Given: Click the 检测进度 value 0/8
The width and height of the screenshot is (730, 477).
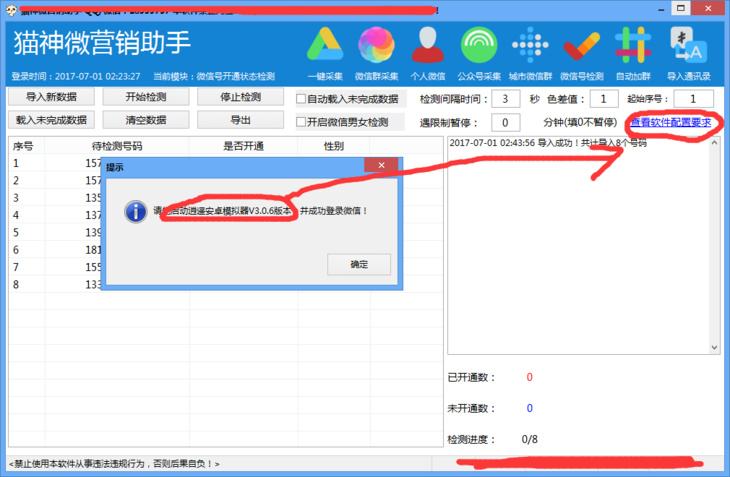Looking at the screenshot, I should (529, 439).
